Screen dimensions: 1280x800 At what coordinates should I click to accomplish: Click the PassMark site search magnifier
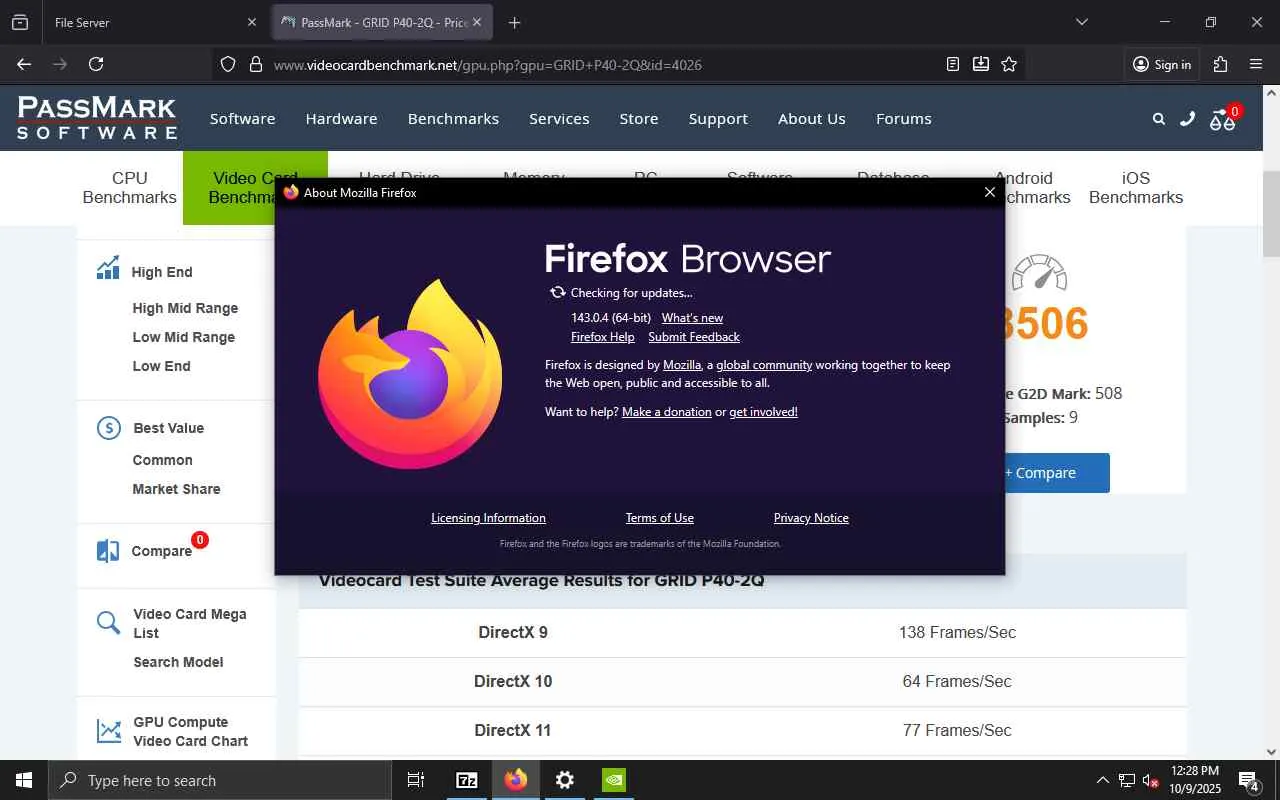[1159, 119]
